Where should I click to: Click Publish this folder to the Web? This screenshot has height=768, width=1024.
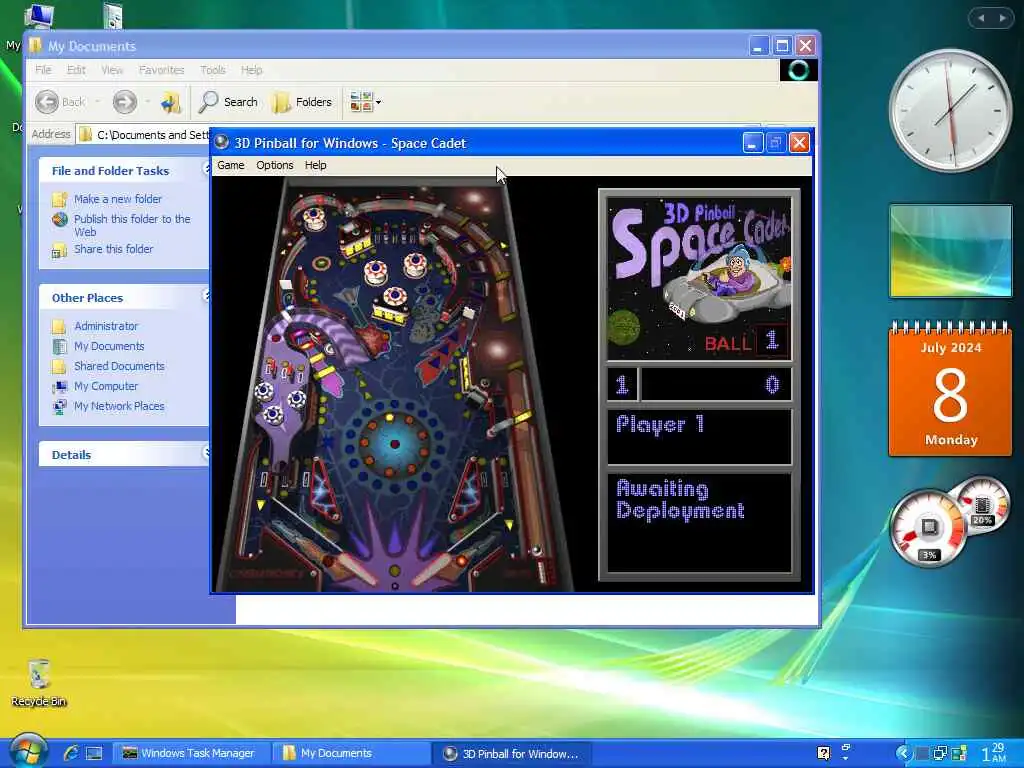point(132,225)
